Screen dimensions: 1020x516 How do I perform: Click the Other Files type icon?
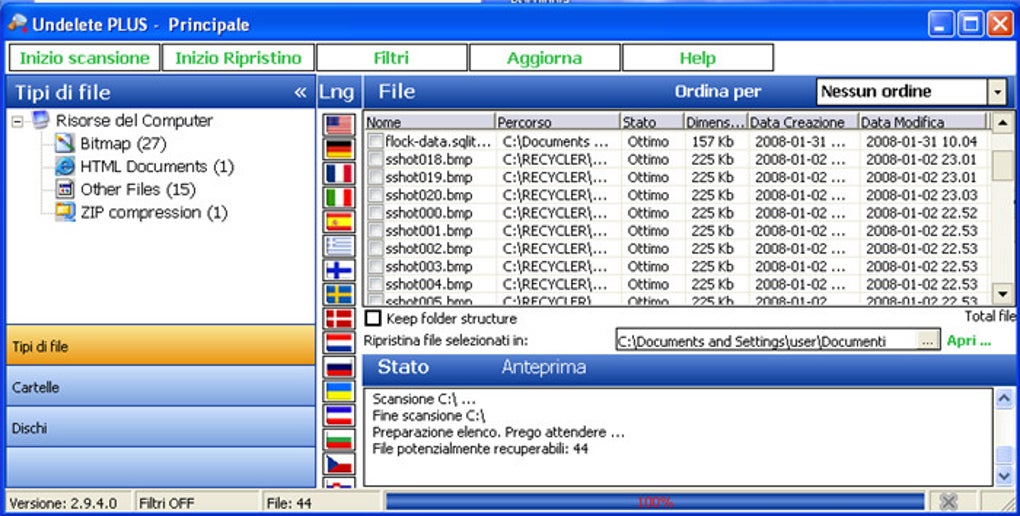pos(64,189)
